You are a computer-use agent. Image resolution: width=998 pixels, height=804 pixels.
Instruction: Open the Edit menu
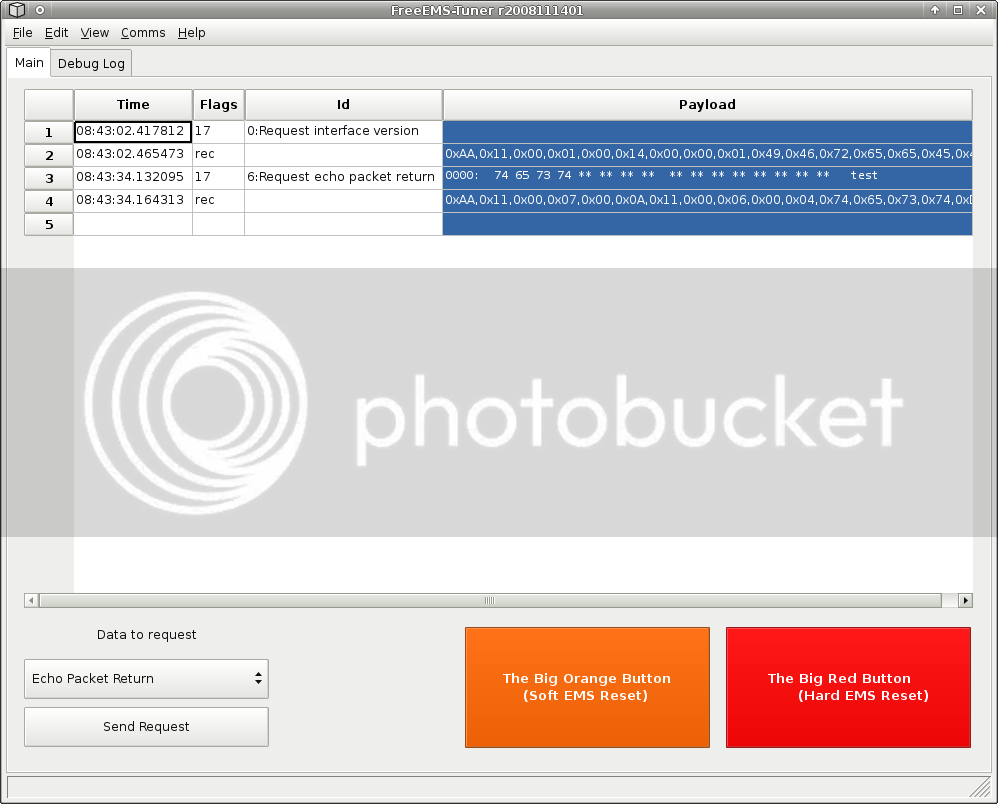(x=56, y=33)
